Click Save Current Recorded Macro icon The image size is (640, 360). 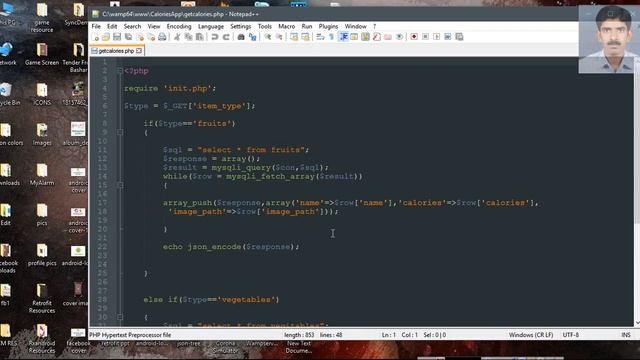[459, 37]
